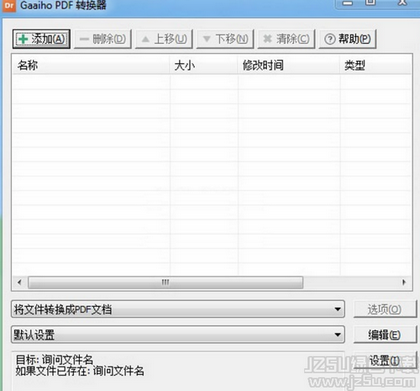Open the 默认设置 profile dropdown
Image resolution: width=420 pixels, height=391 pixels.
tap(178, 334)
